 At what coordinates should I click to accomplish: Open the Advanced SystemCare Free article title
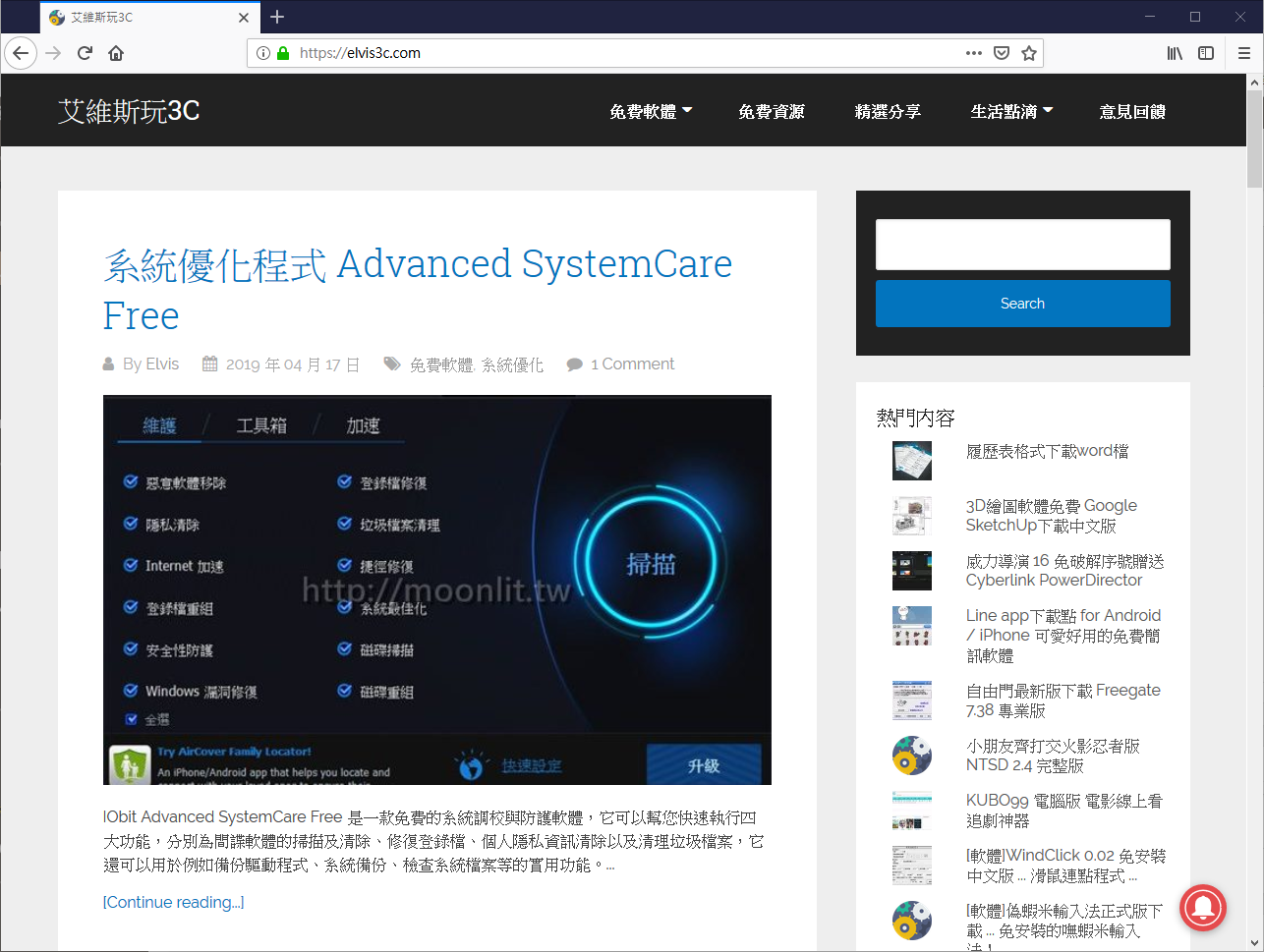point(418,290)
